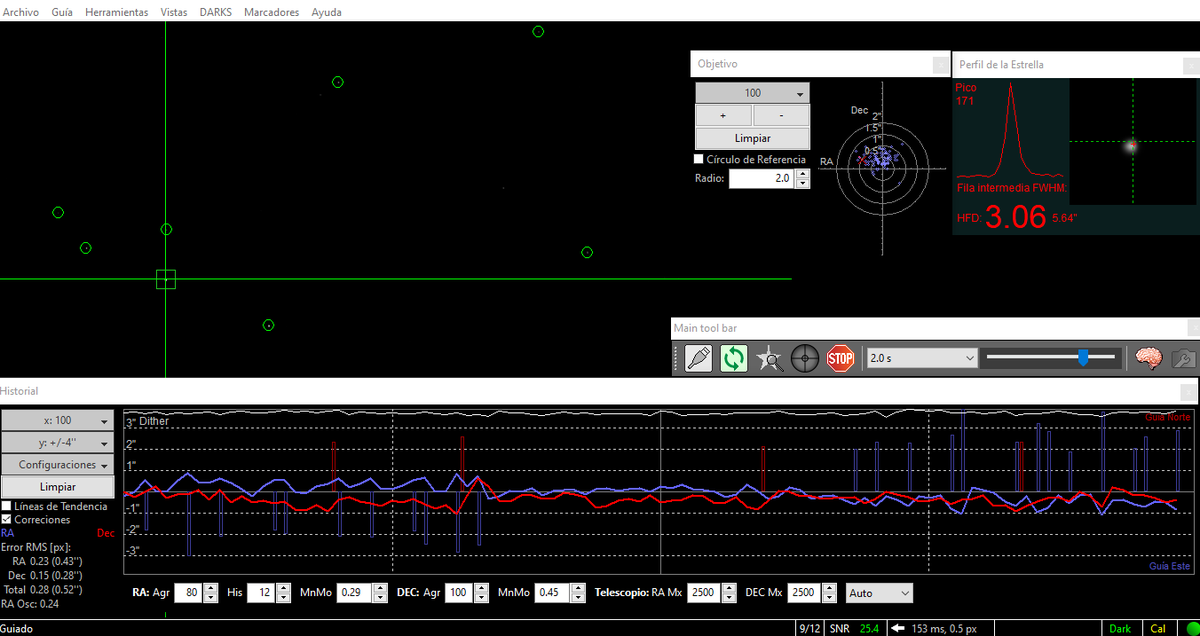Open the Auto declination mode dropdown

point(879,593)
